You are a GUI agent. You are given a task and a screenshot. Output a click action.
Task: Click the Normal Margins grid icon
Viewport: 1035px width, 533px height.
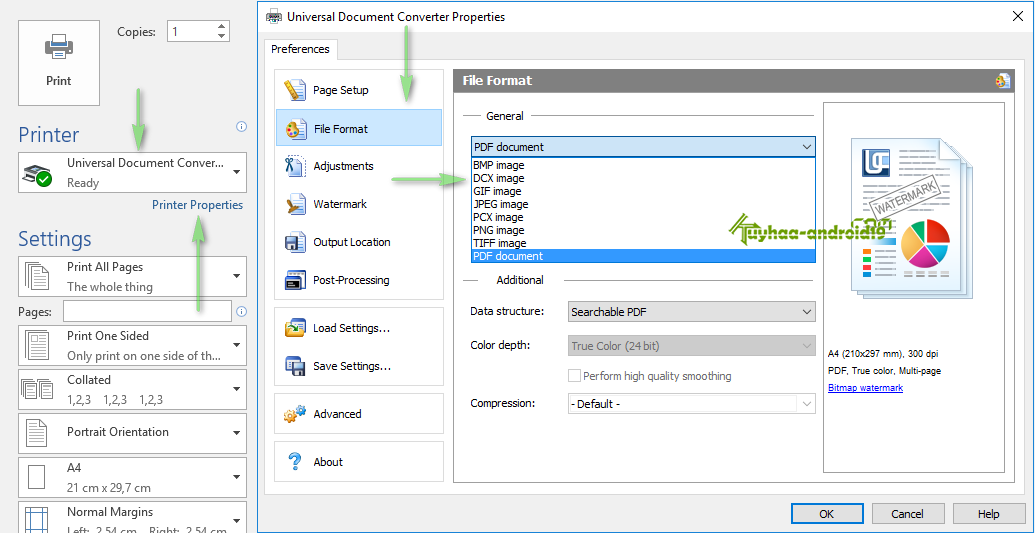pos(37,518)
